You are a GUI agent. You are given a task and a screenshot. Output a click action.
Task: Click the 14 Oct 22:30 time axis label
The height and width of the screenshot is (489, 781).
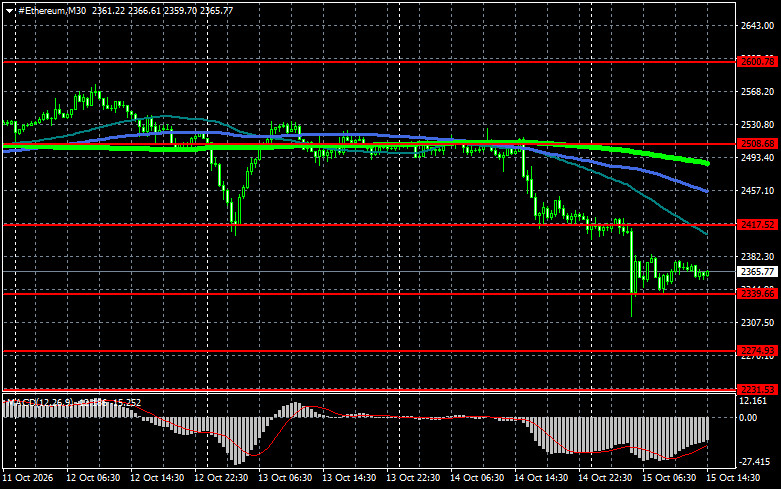click(605, 478)
